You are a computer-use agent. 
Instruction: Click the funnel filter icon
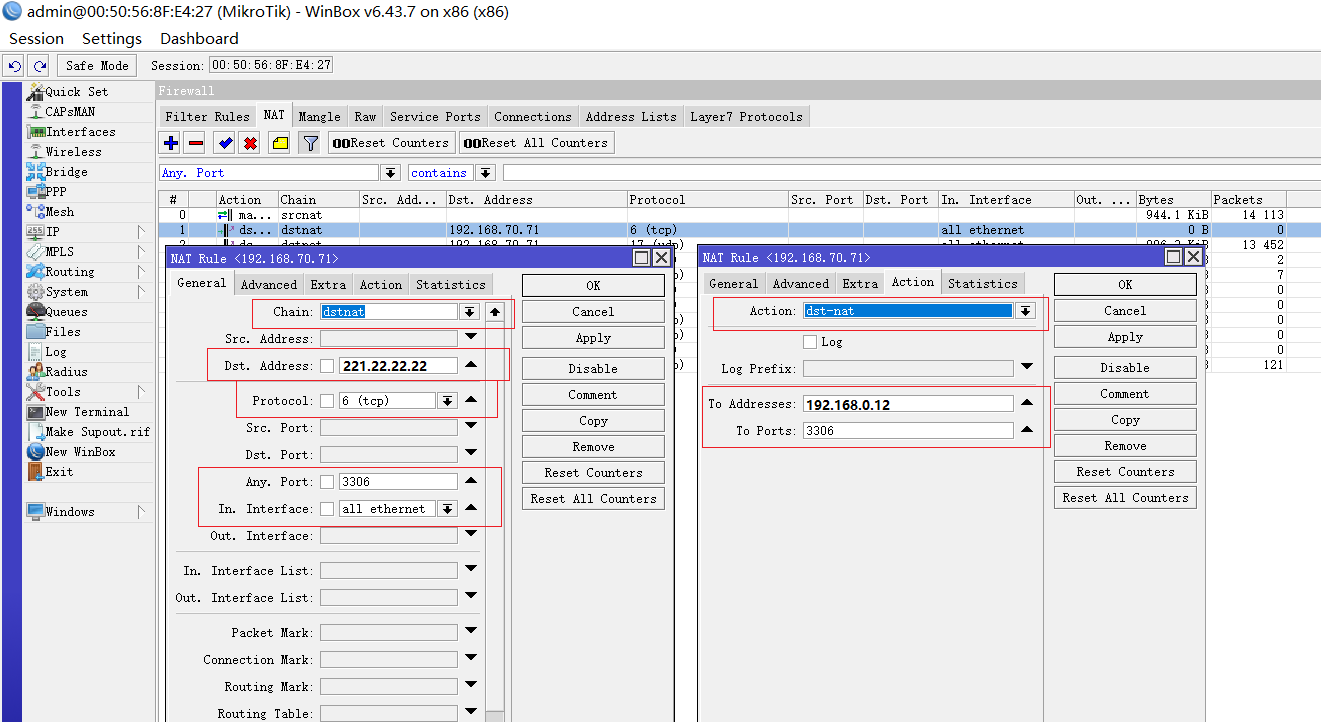[310, 143]
